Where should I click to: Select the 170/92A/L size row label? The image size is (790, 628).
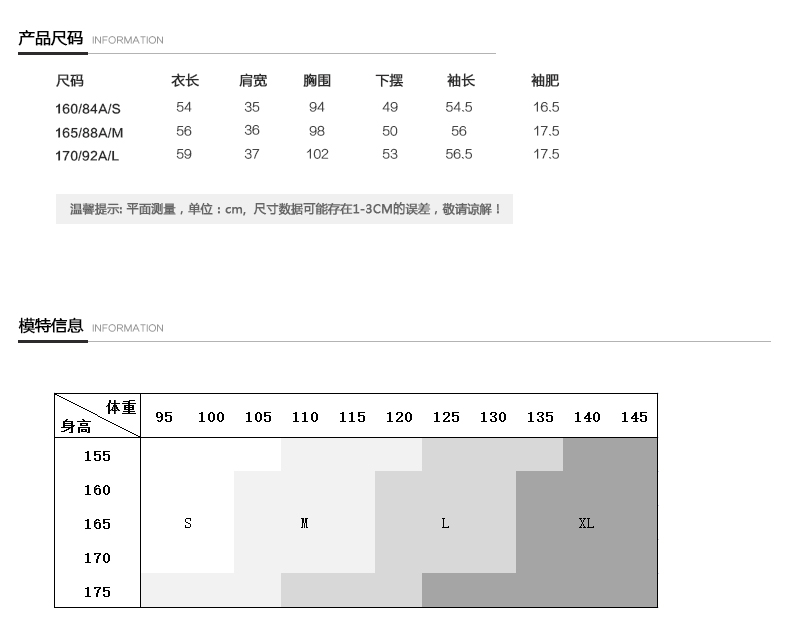click(x=87, y=155)
